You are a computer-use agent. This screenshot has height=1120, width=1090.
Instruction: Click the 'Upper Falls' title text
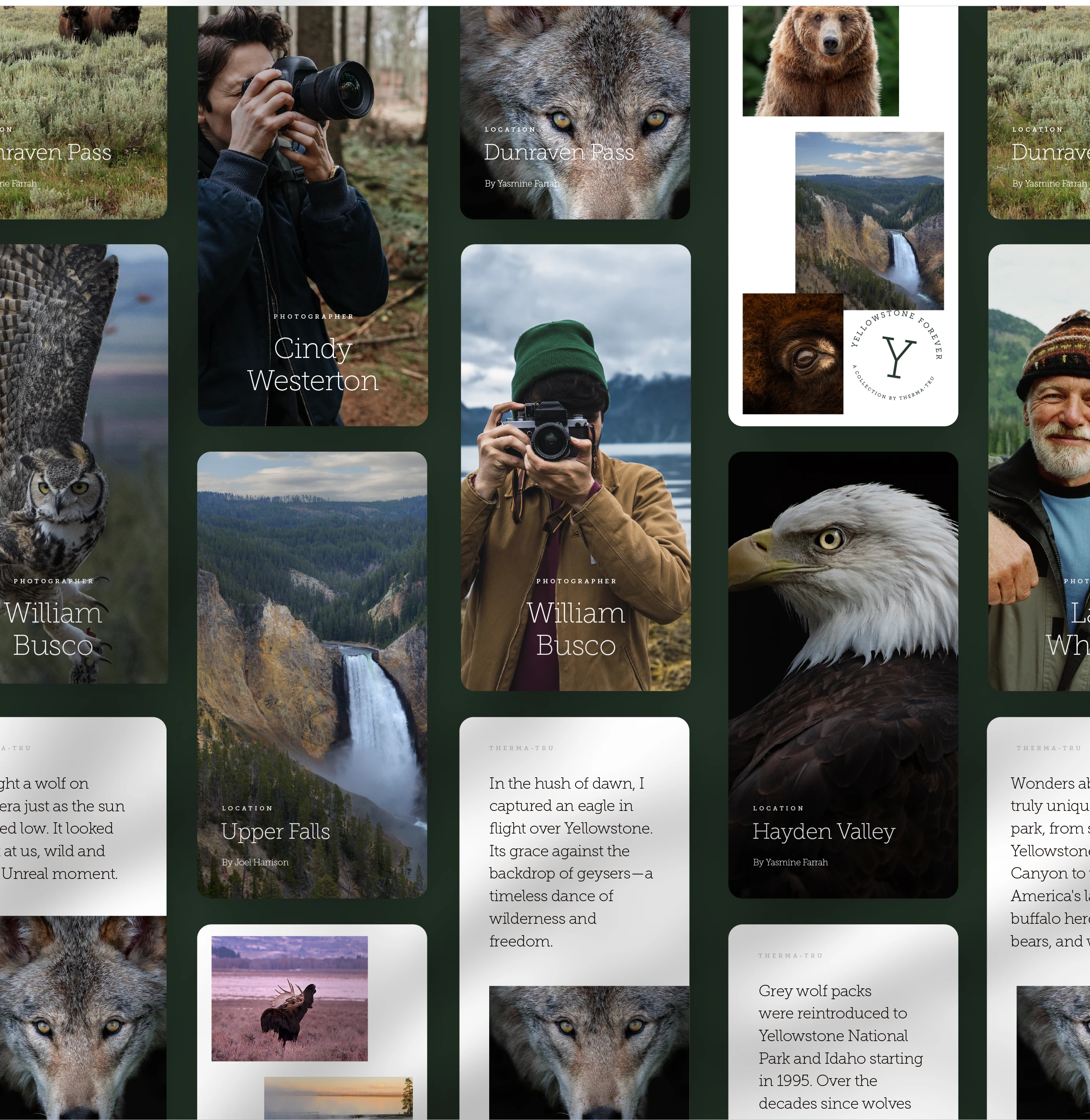[276, 831]
